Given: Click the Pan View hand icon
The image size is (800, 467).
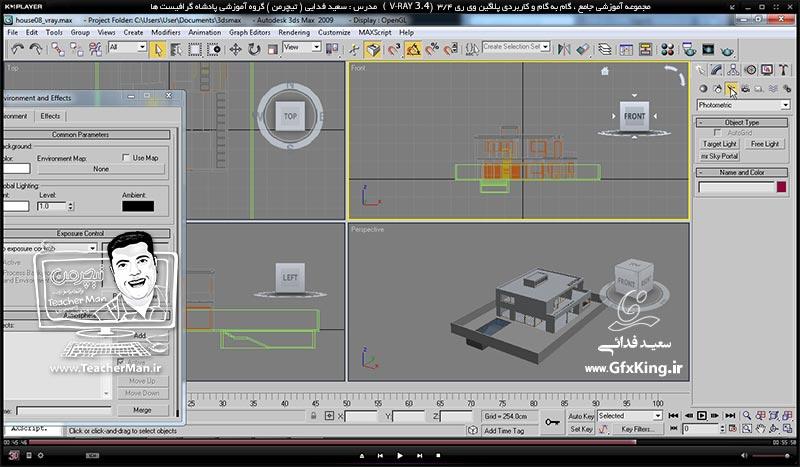Looking at the screenshot, I should 760,429.
